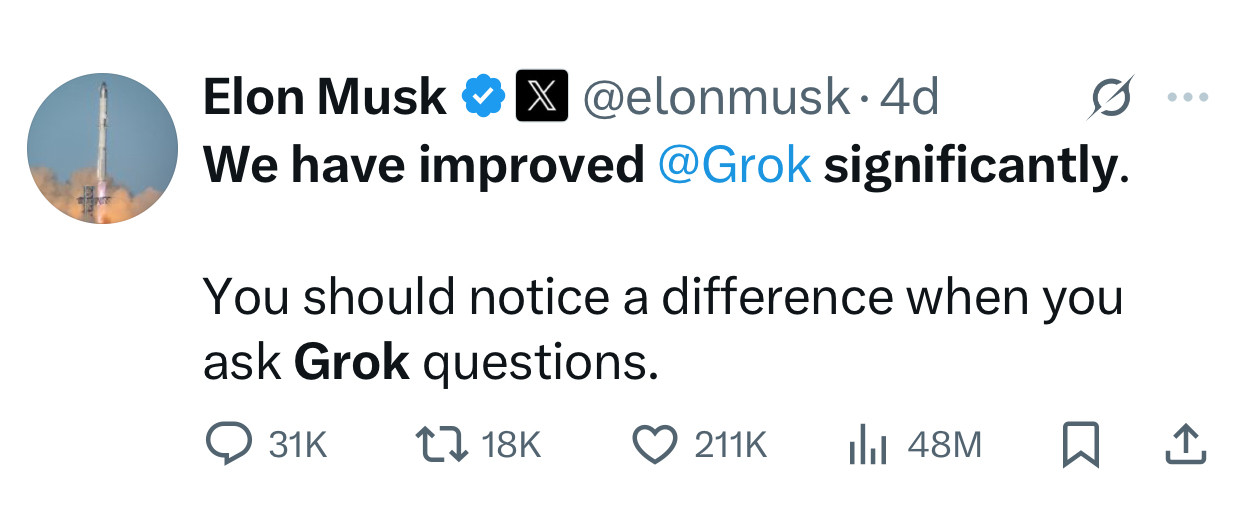
Task: Click the Elon Musk display name
Action: 325,97
